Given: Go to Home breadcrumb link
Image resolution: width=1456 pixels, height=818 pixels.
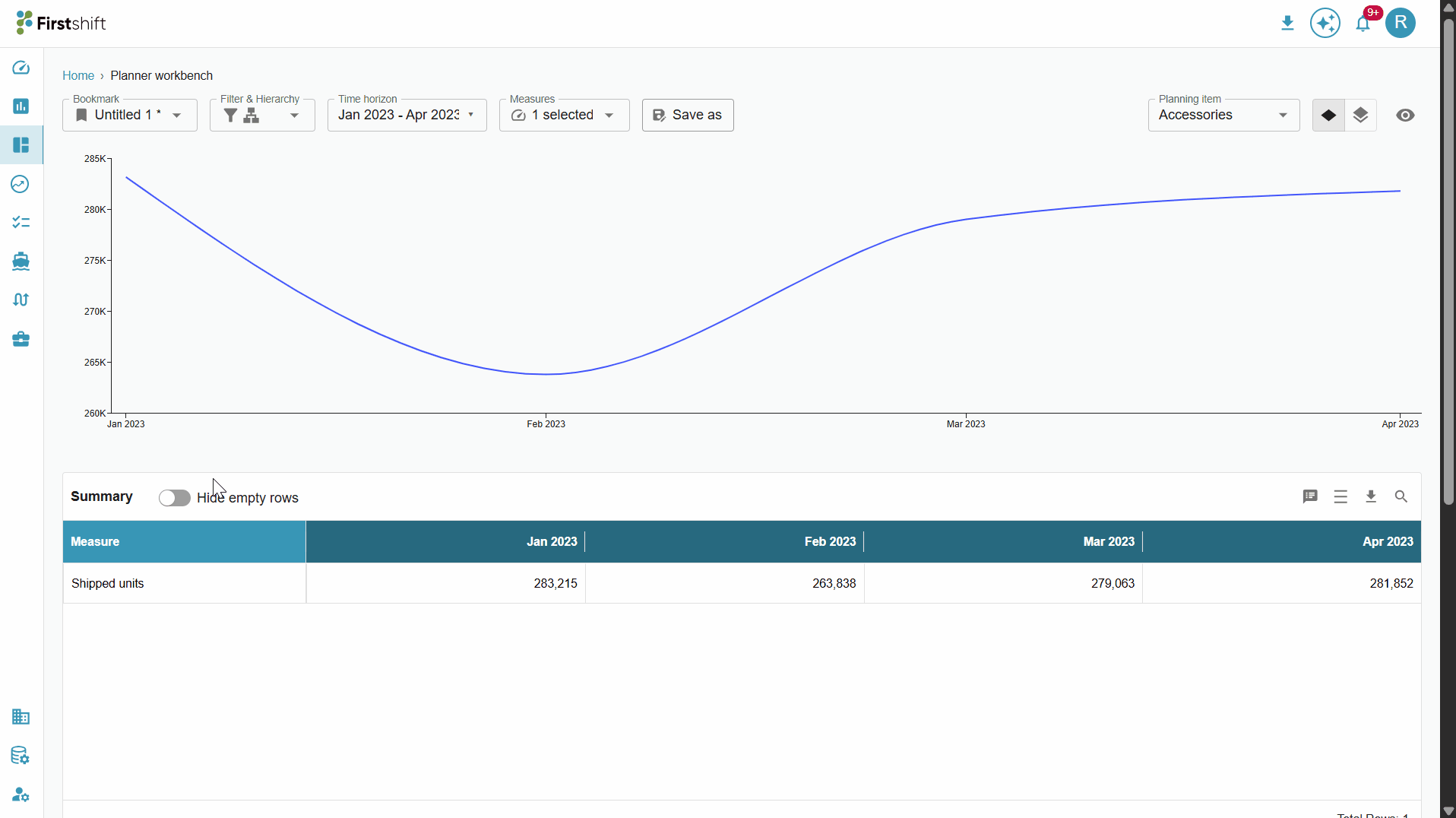Looking at the screenshot, I should 78,76.
